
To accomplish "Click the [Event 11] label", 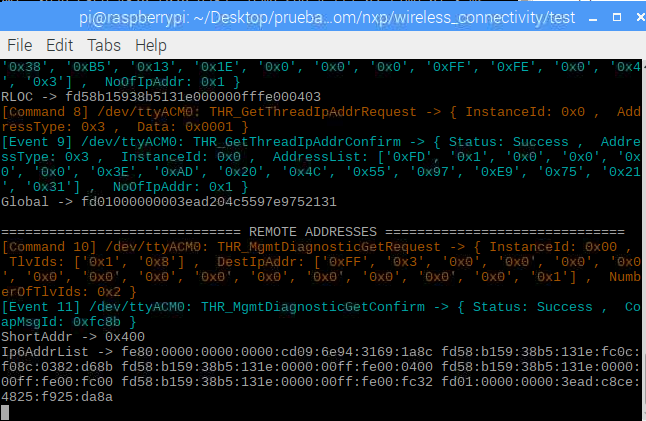I will [x=41, y=307].
